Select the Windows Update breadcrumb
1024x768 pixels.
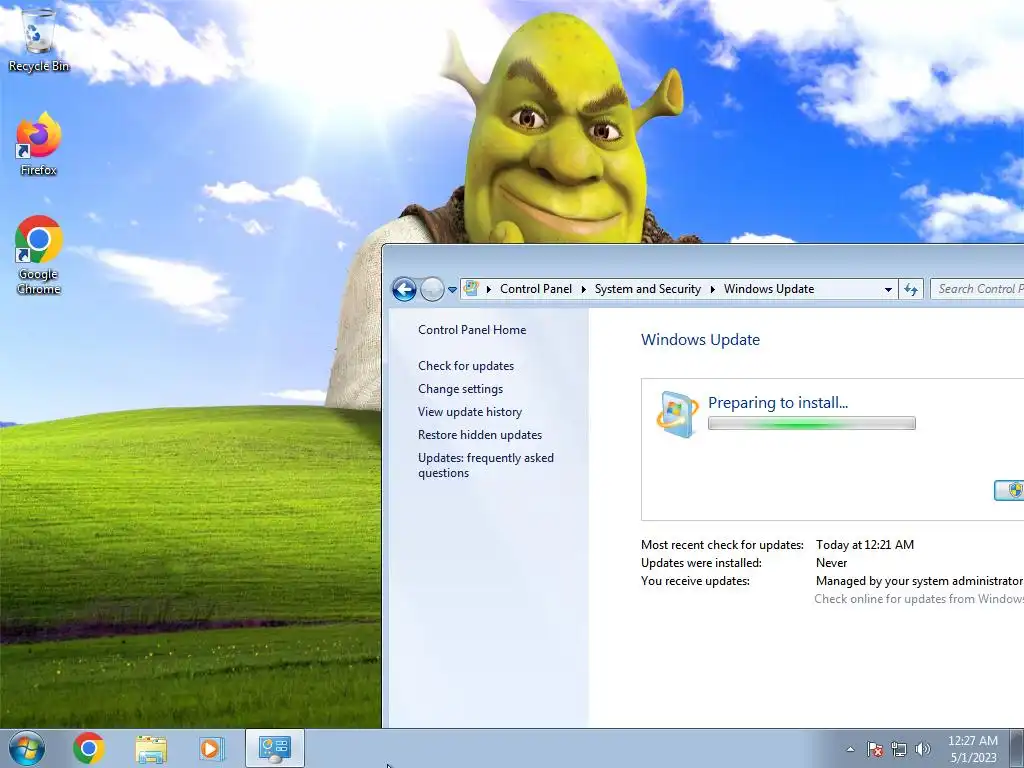click(x=769, y=289)
